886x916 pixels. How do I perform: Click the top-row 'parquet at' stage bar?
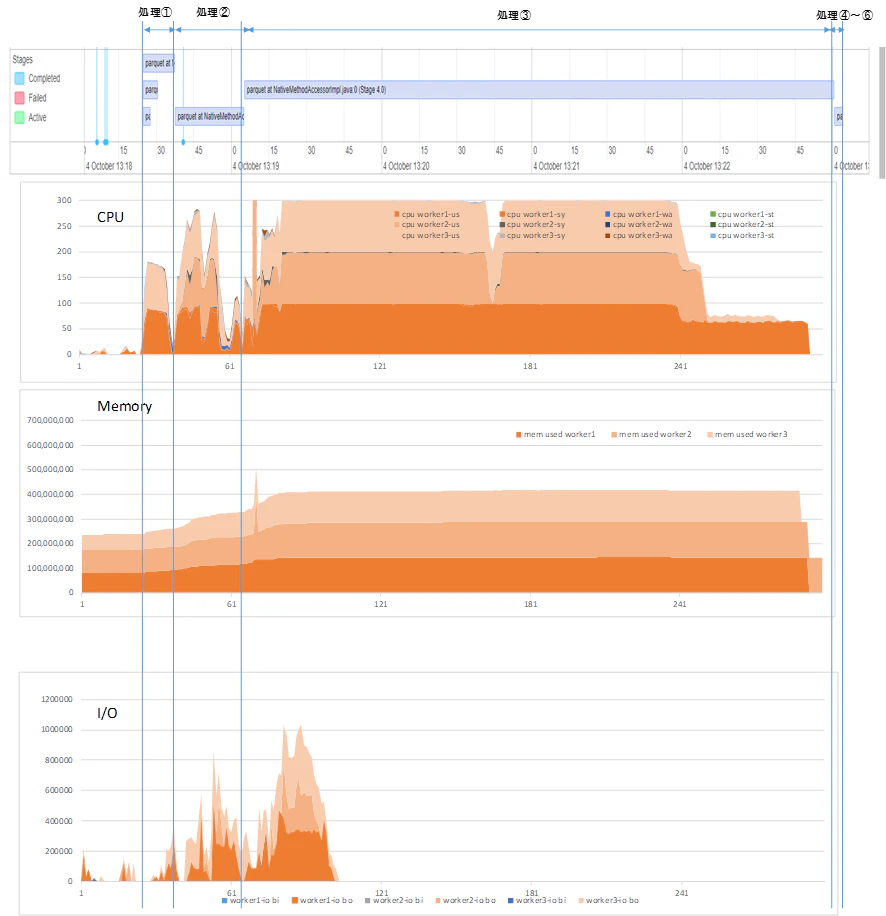click(x=159, y=63)
